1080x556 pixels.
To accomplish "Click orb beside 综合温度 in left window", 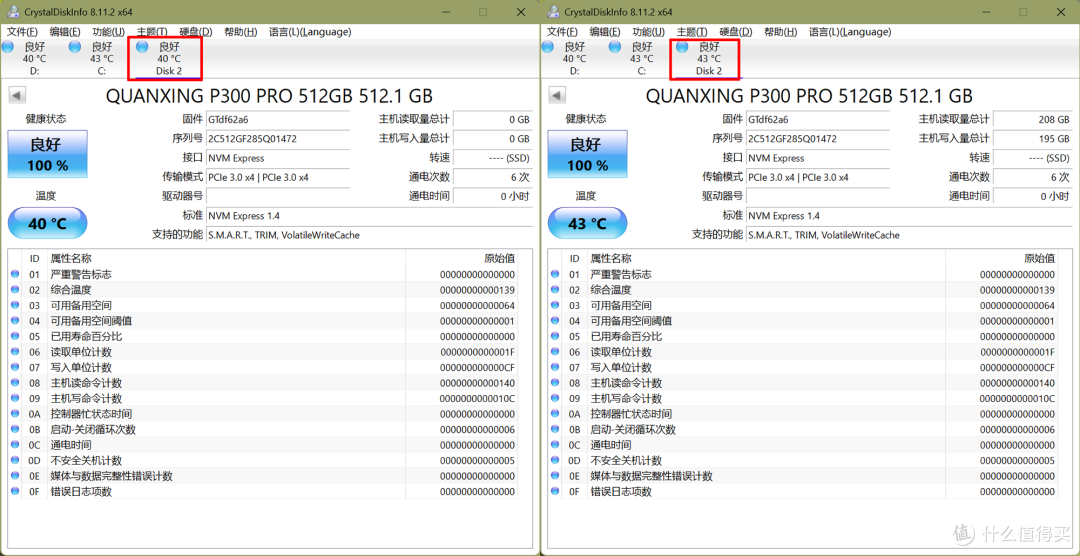I will pos(15,290).
